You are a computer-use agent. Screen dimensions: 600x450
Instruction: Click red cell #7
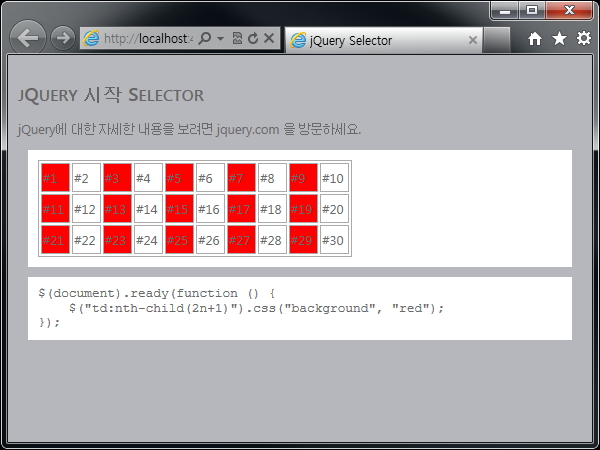(241, 178)
